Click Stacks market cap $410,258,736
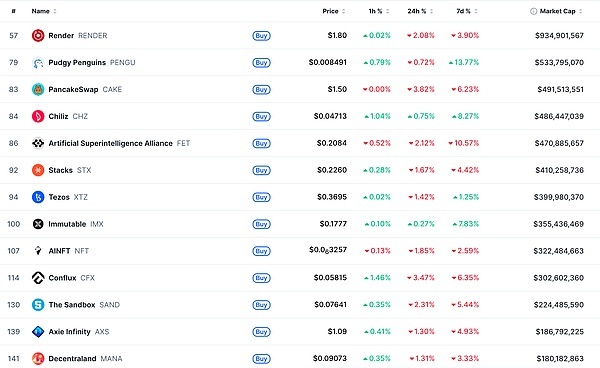 coord(559,170)
